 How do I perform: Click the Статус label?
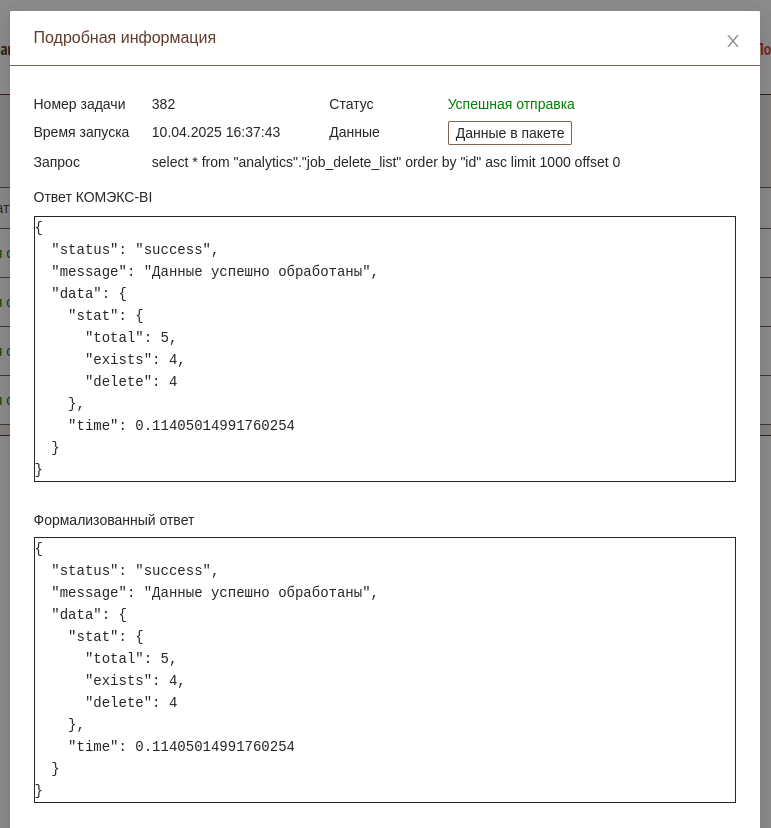tap(350, 104)
